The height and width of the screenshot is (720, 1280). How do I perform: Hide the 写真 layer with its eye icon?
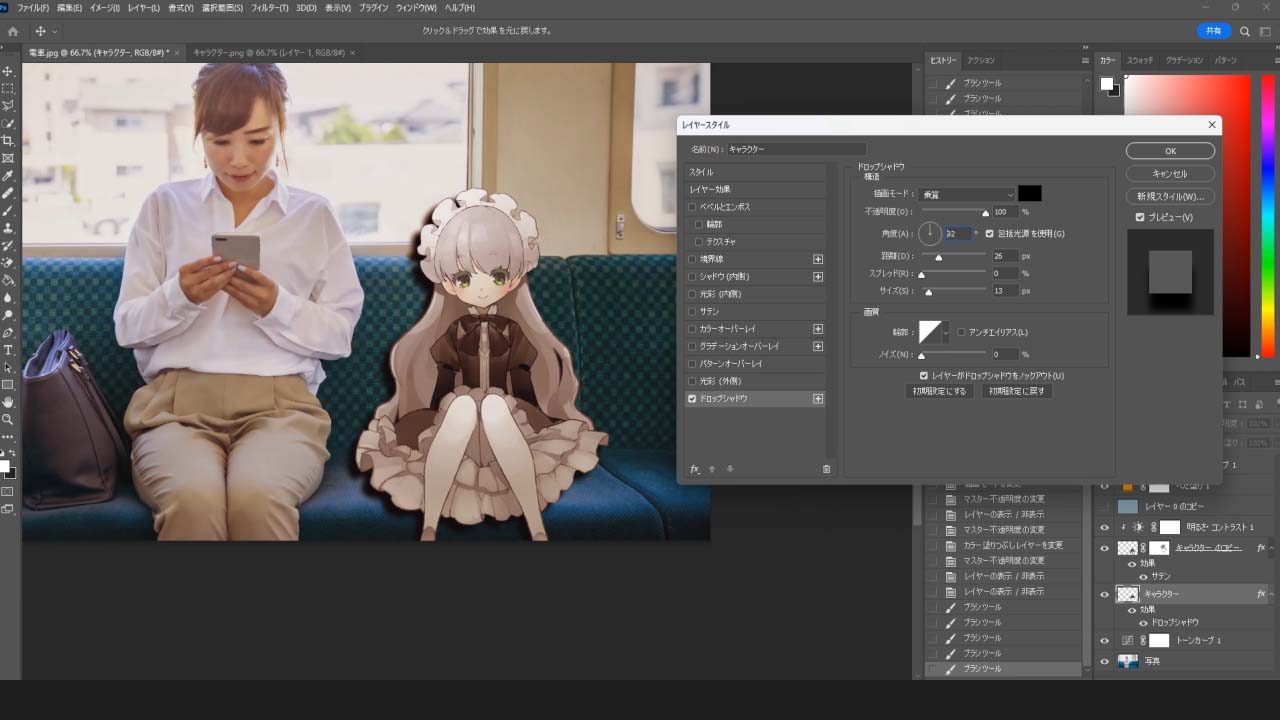1105,661
